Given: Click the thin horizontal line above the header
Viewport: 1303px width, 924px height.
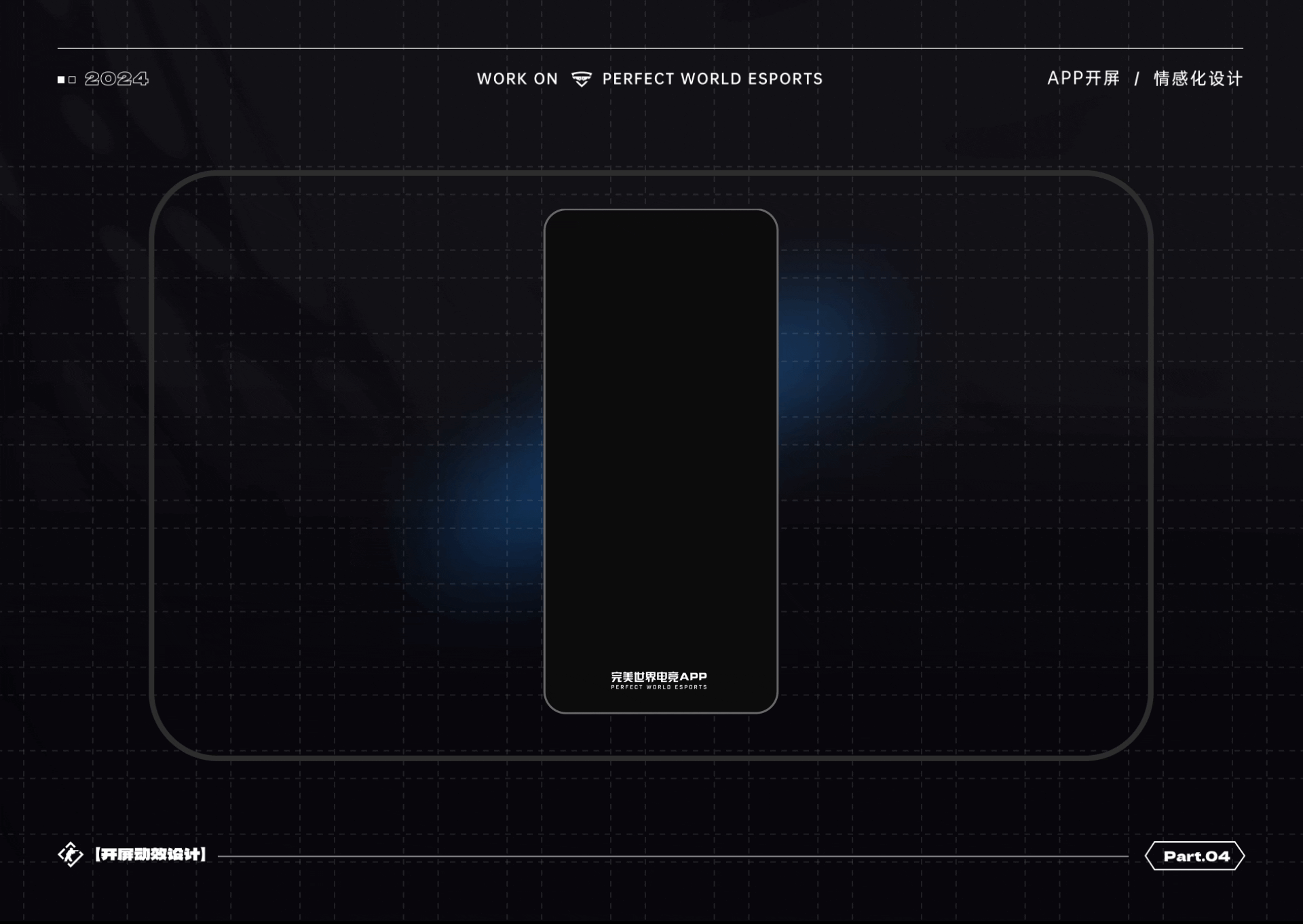Looking at the screenshot, I should coord(650,48).
